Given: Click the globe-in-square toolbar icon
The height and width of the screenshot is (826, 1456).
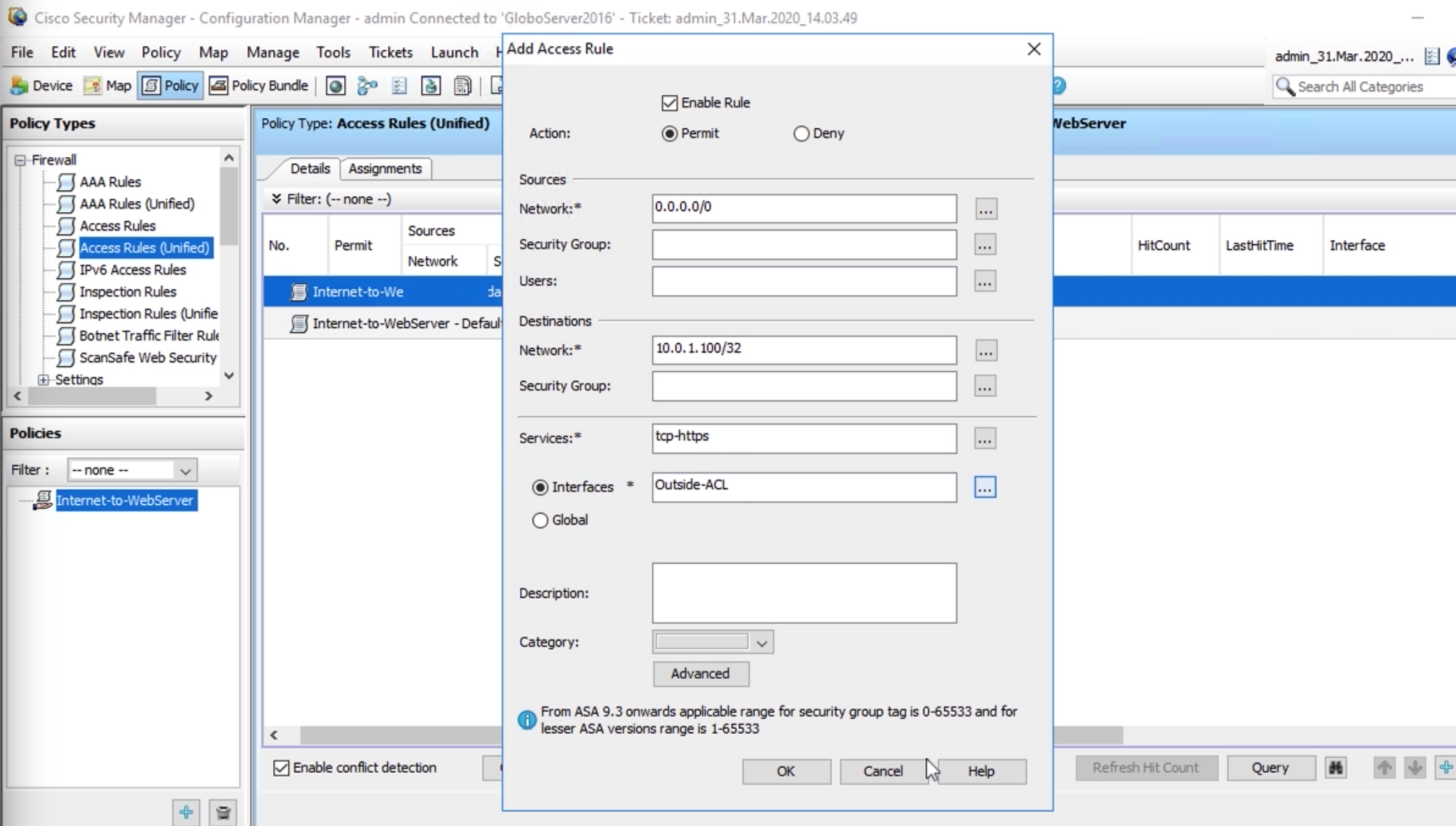Looking at the screenshot, I should click(x=336, y=86).
